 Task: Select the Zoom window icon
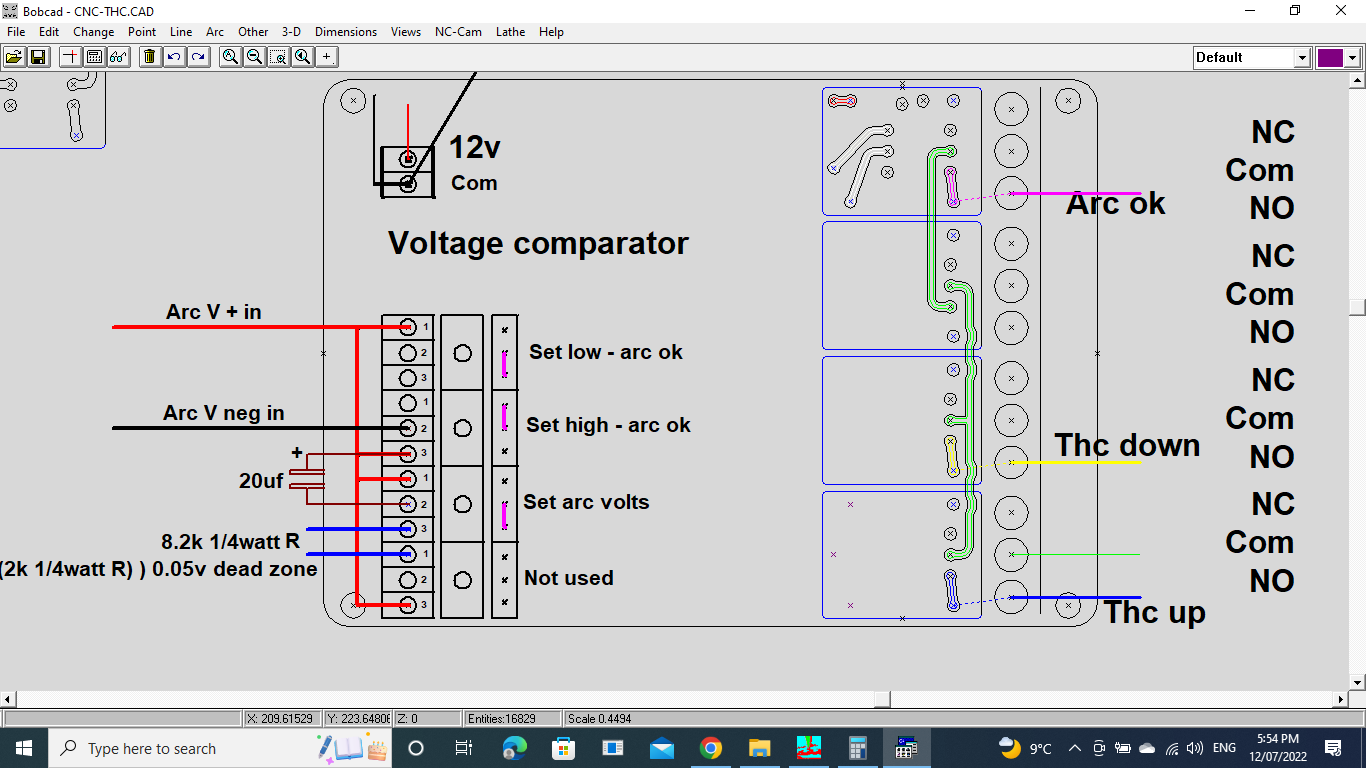[278, 57]
